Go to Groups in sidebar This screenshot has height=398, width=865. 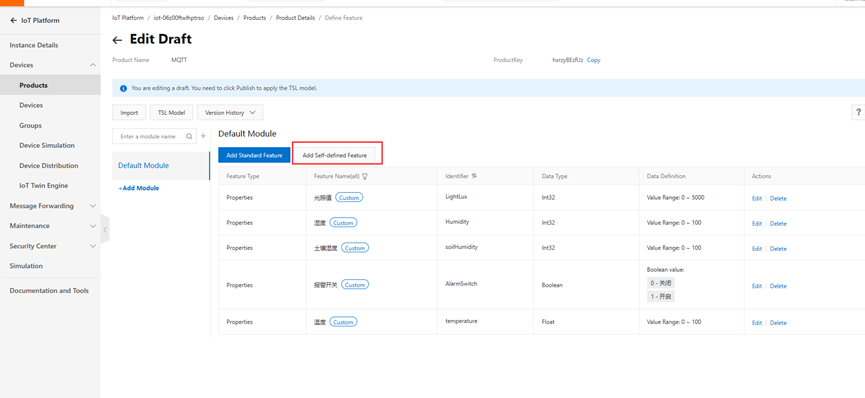30,126
